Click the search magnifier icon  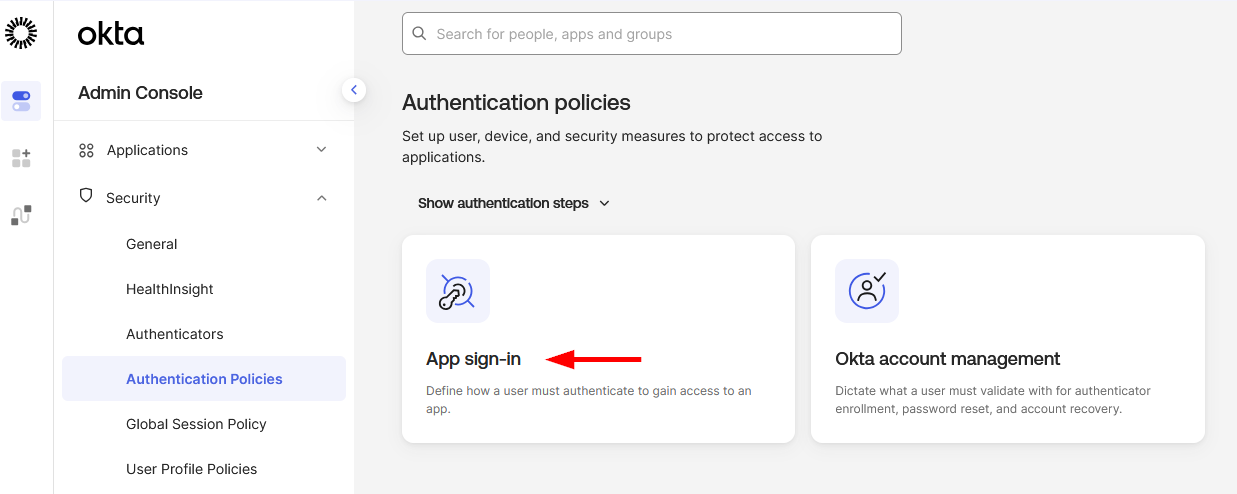[x=419, y=34]
